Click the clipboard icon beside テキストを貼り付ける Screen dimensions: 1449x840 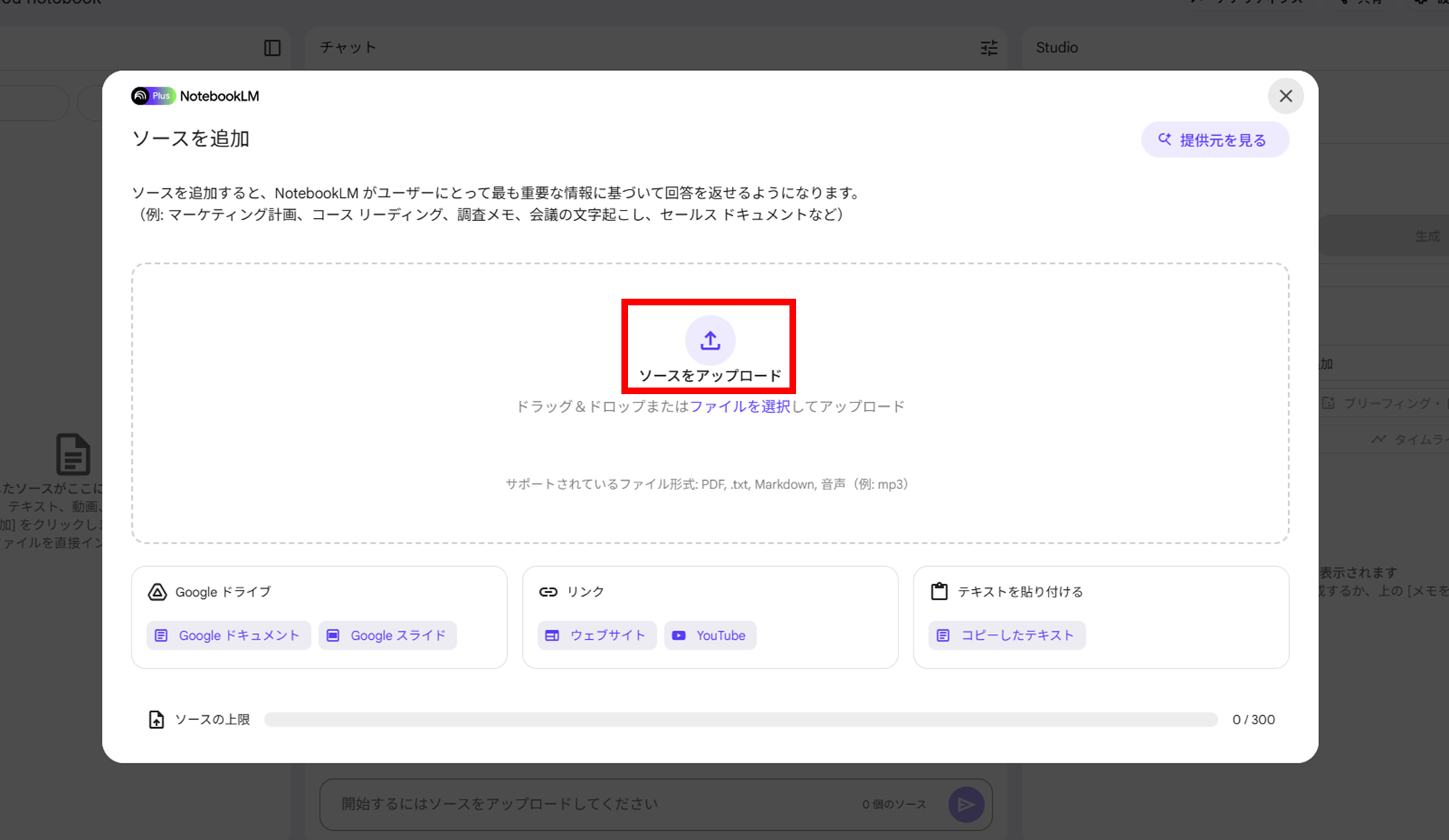(x=939, y=591)
